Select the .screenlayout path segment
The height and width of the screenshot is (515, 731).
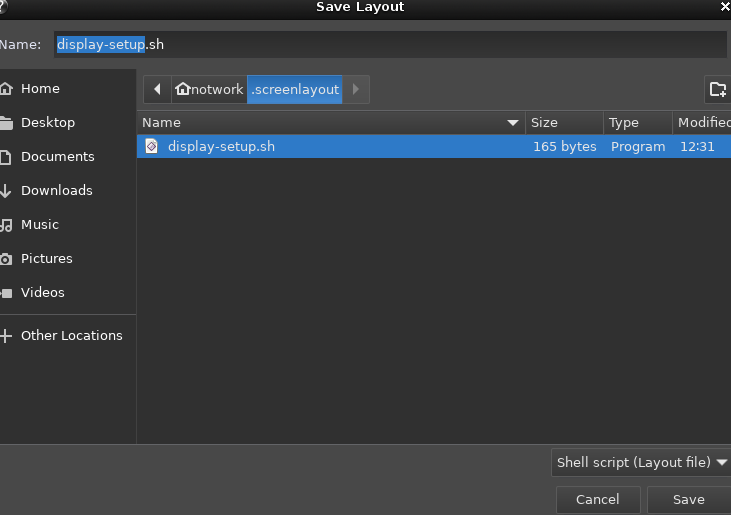pyautogui.click(x=295, y=89)
